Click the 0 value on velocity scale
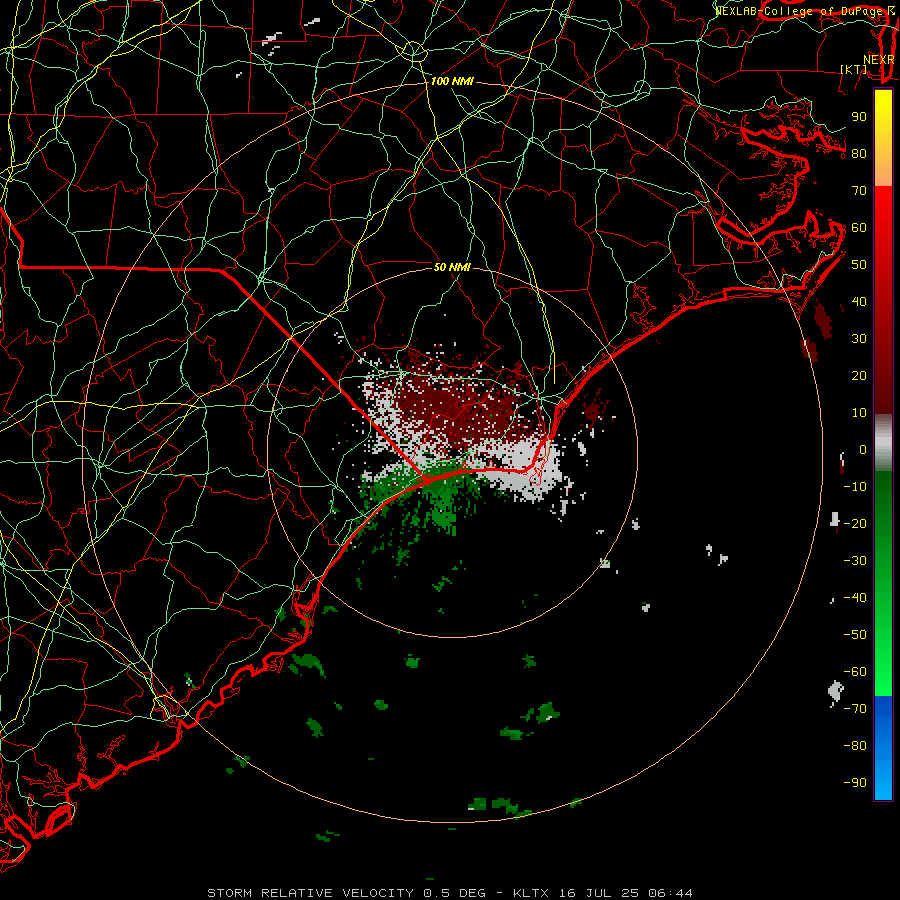 [x=863, y=449]
